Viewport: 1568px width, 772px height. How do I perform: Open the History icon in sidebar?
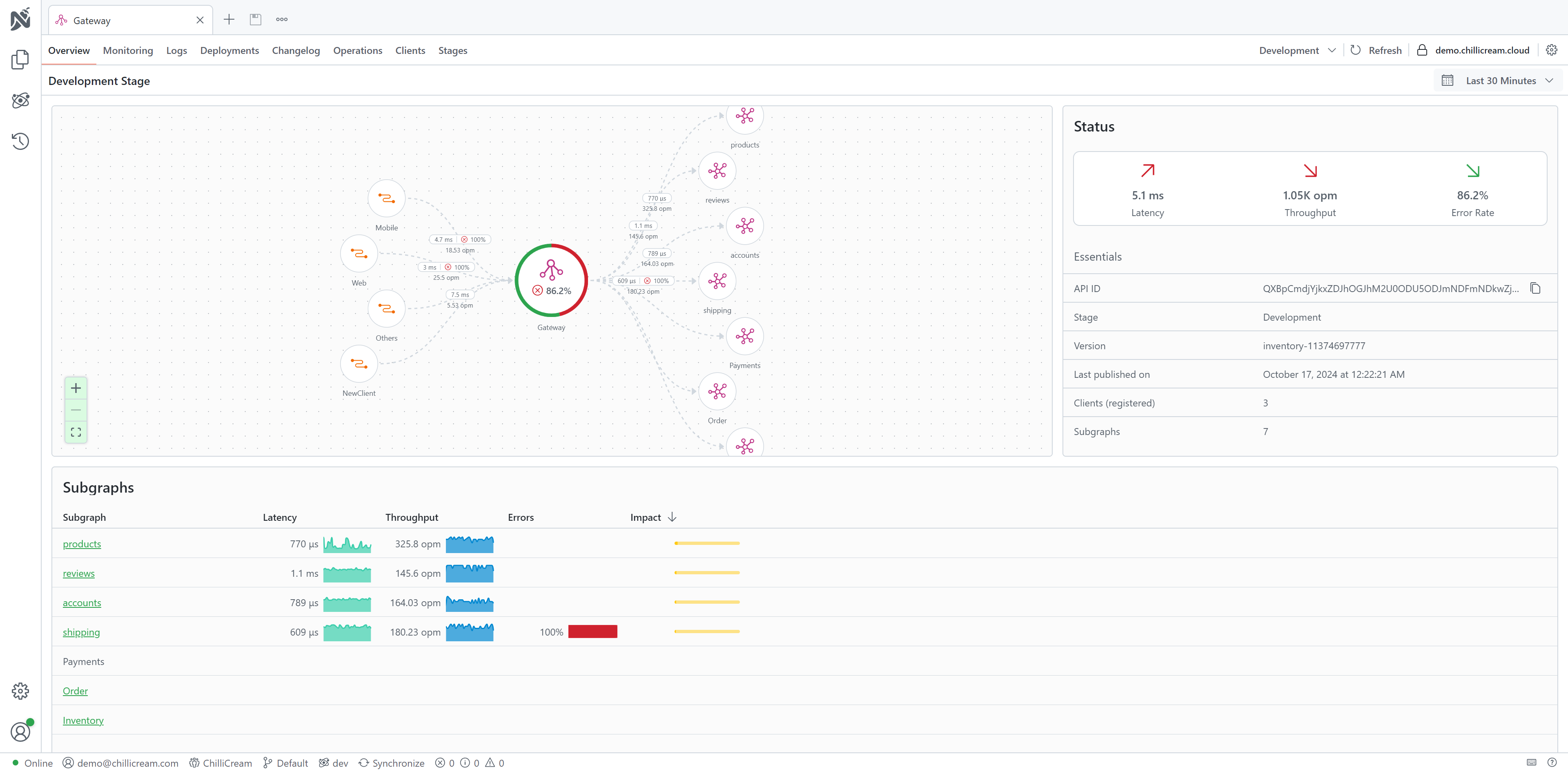coord(20,141)
